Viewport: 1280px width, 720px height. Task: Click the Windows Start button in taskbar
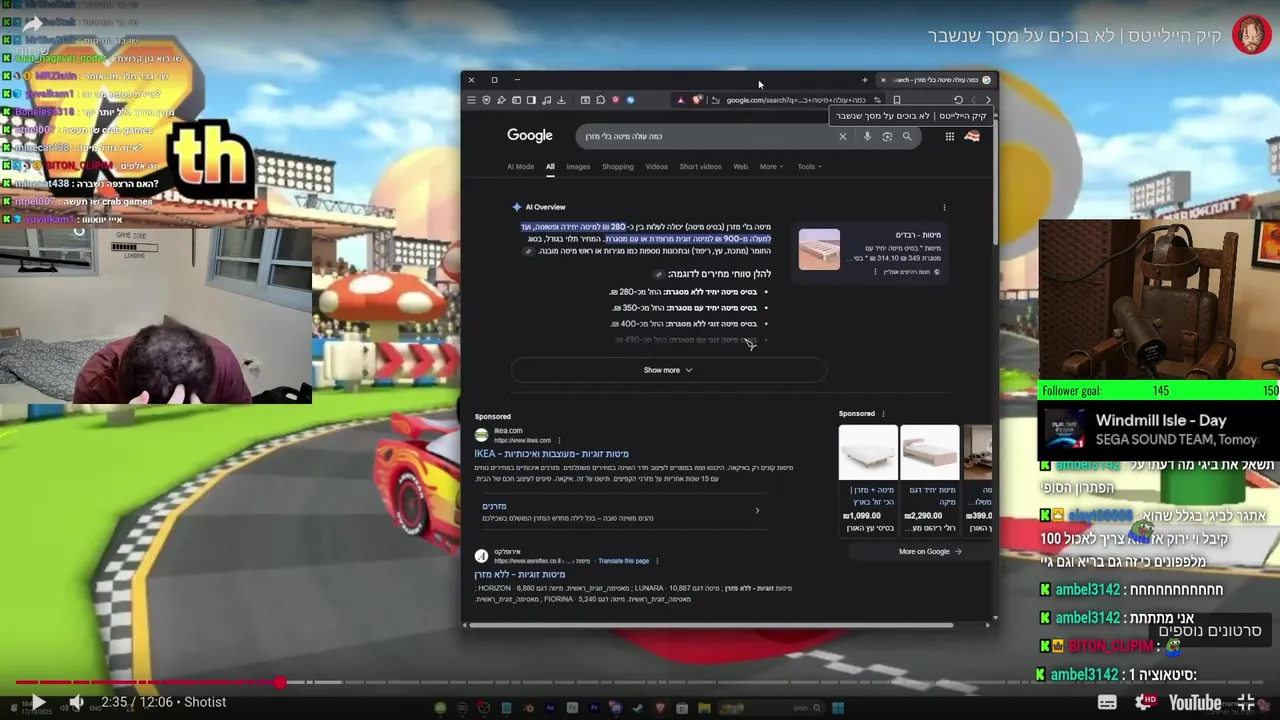(x=838, y=709)
